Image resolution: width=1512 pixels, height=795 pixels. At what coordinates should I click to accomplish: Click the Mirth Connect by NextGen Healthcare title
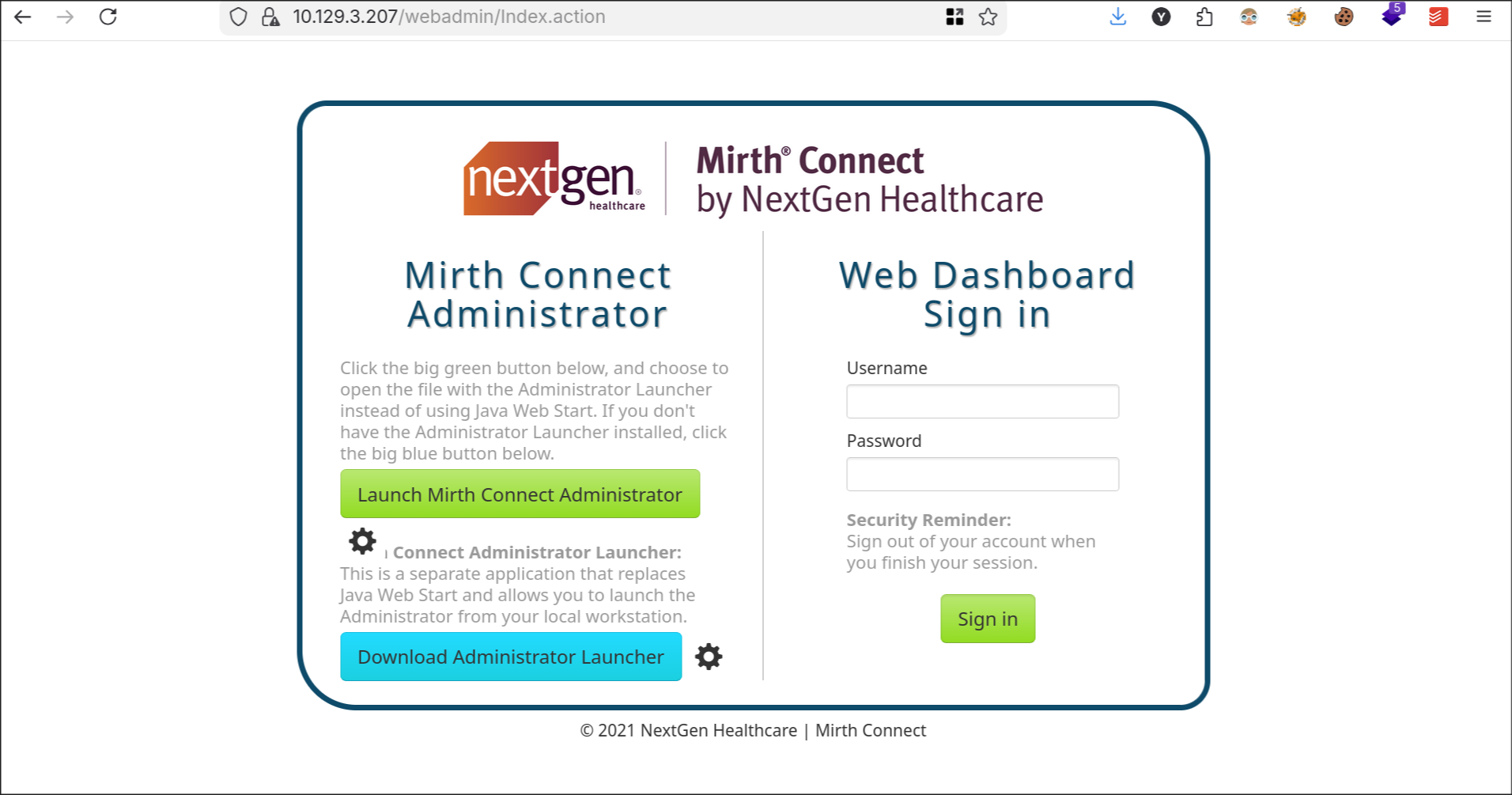pos(870,180)
